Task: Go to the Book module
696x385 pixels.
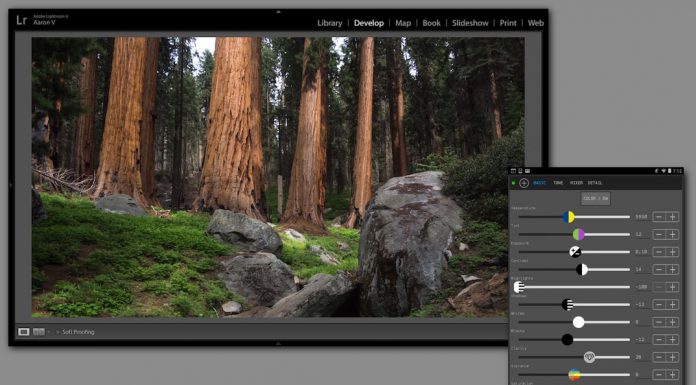Action: [x=431, y=23]
